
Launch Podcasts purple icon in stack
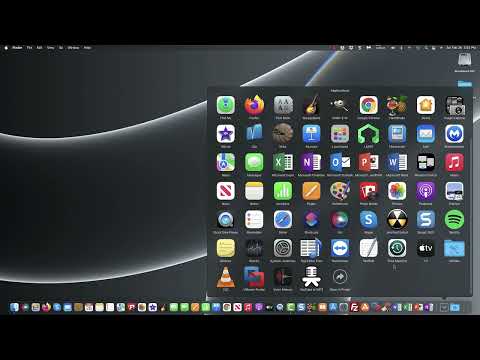click(426, 191)
